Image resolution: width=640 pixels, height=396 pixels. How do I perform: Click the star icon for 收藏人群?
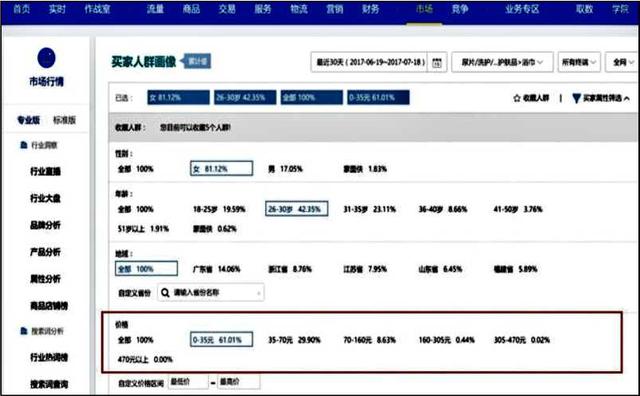pyautogui.click(x=517, y=98)
